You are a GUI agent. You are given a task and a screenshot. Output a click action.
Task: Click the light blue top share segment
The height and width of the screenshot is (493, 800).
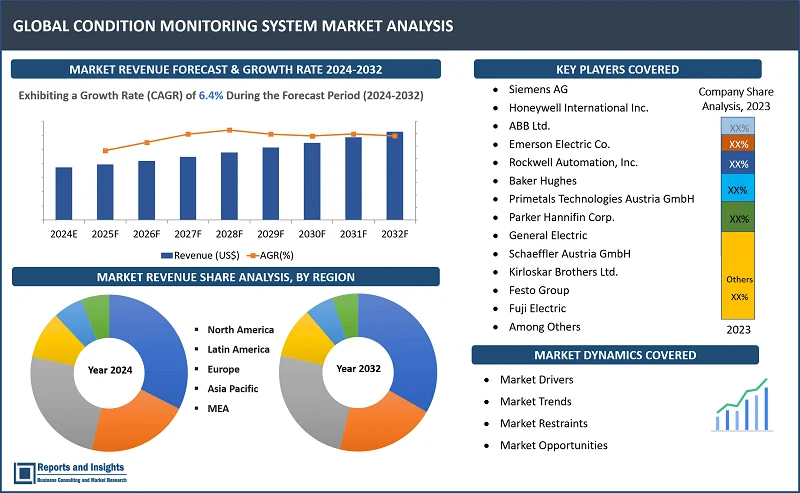[738, 127]
